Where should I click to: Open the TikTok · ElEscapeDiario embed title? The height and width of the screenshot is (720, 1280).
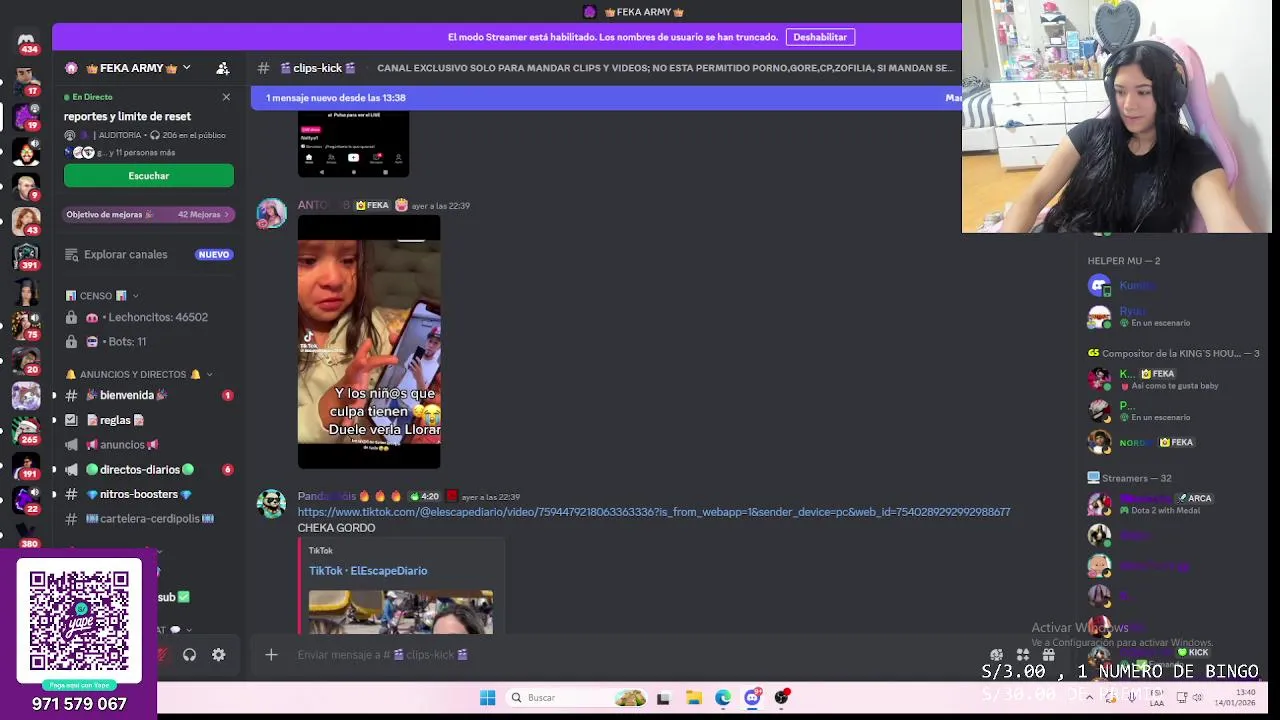368,571
